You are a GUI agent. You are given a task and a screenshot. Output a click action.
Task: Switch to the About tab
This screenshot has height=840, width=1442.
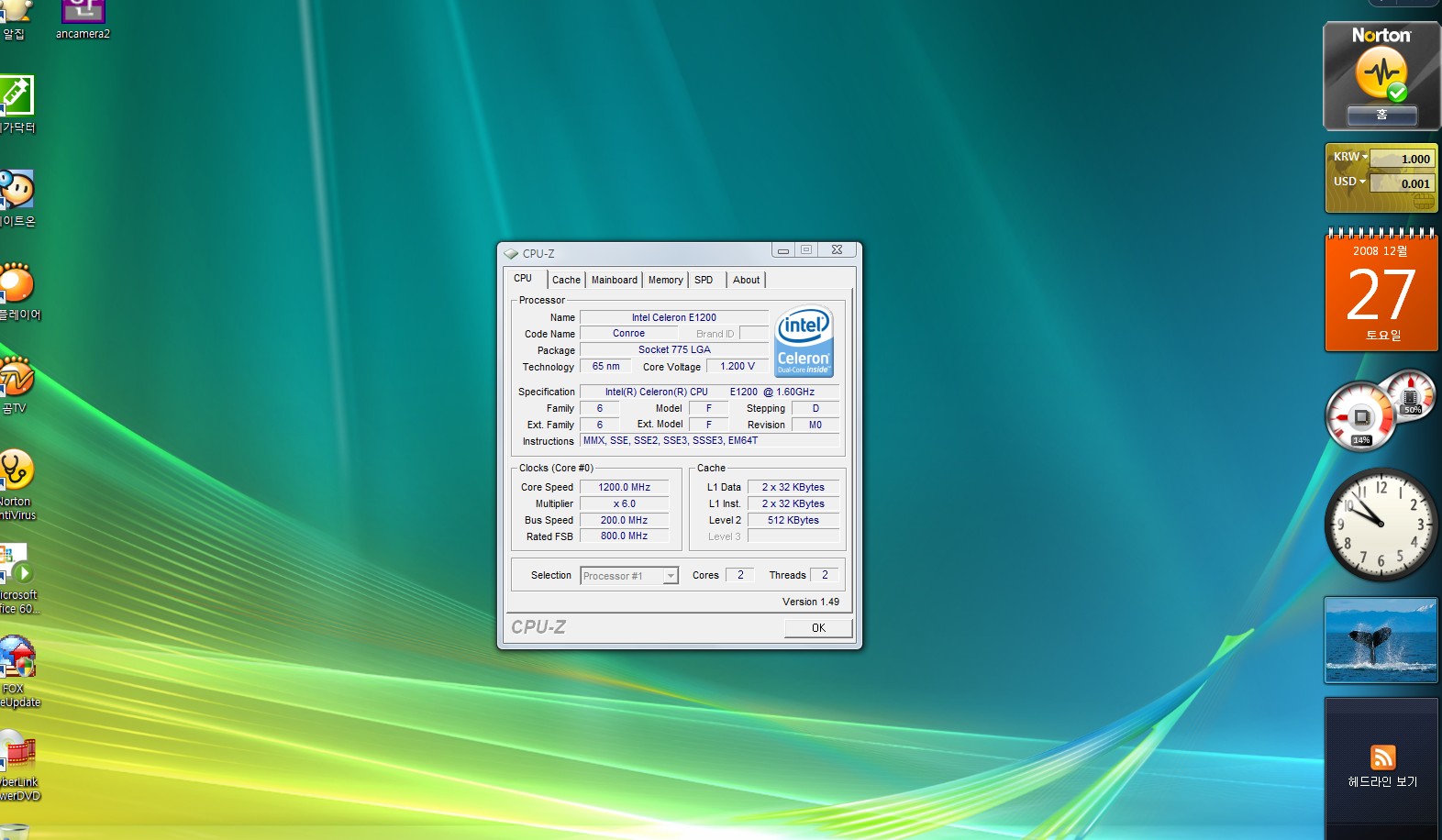746,280
